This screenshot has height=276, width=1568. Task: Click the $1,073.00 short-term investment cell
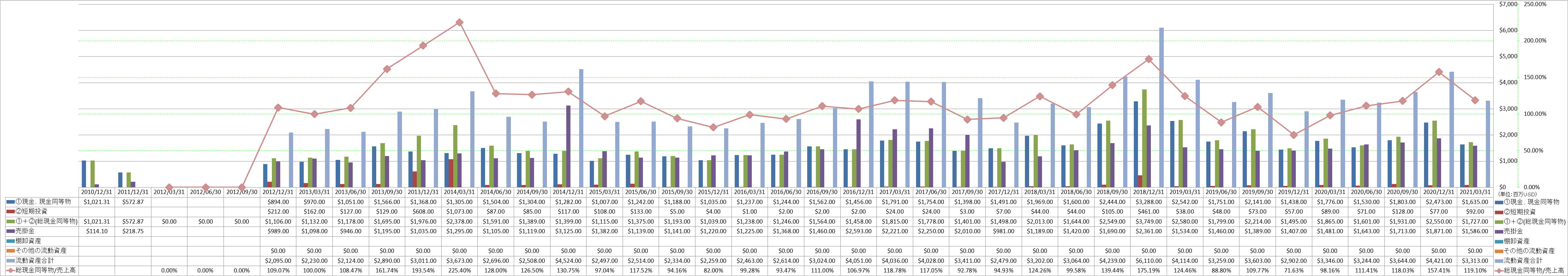pyautogui.click(x=459, y=212)
